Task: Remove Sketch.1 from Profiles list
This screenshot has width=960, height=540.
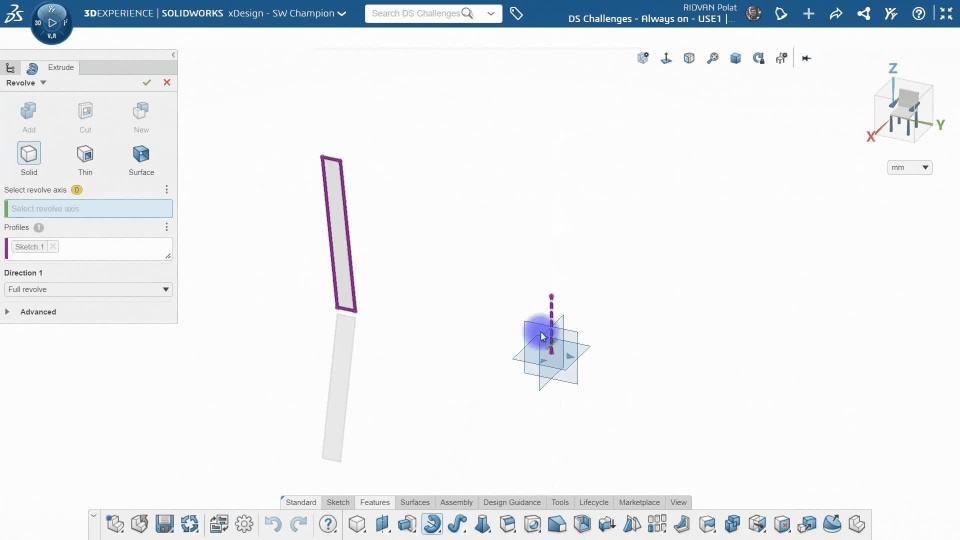Action: pyautogui.click(x=53, y=246)
